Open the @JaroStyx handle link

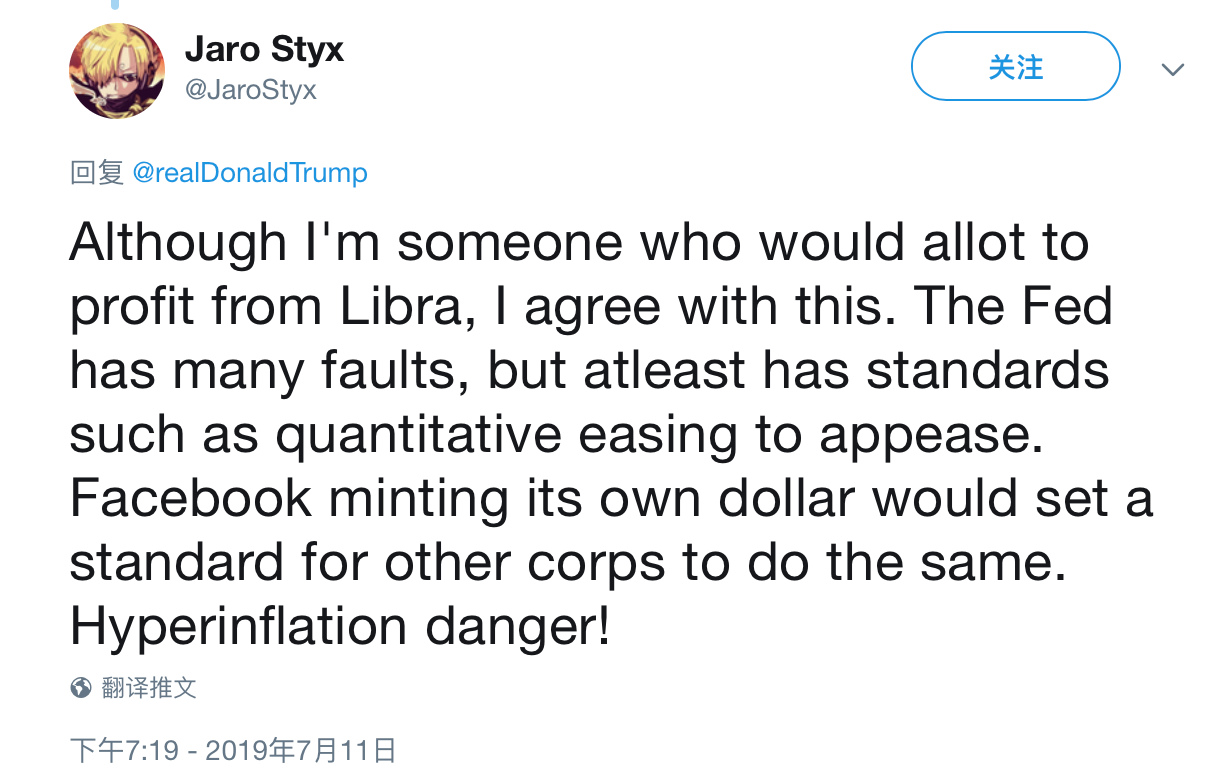pos(251,90)
